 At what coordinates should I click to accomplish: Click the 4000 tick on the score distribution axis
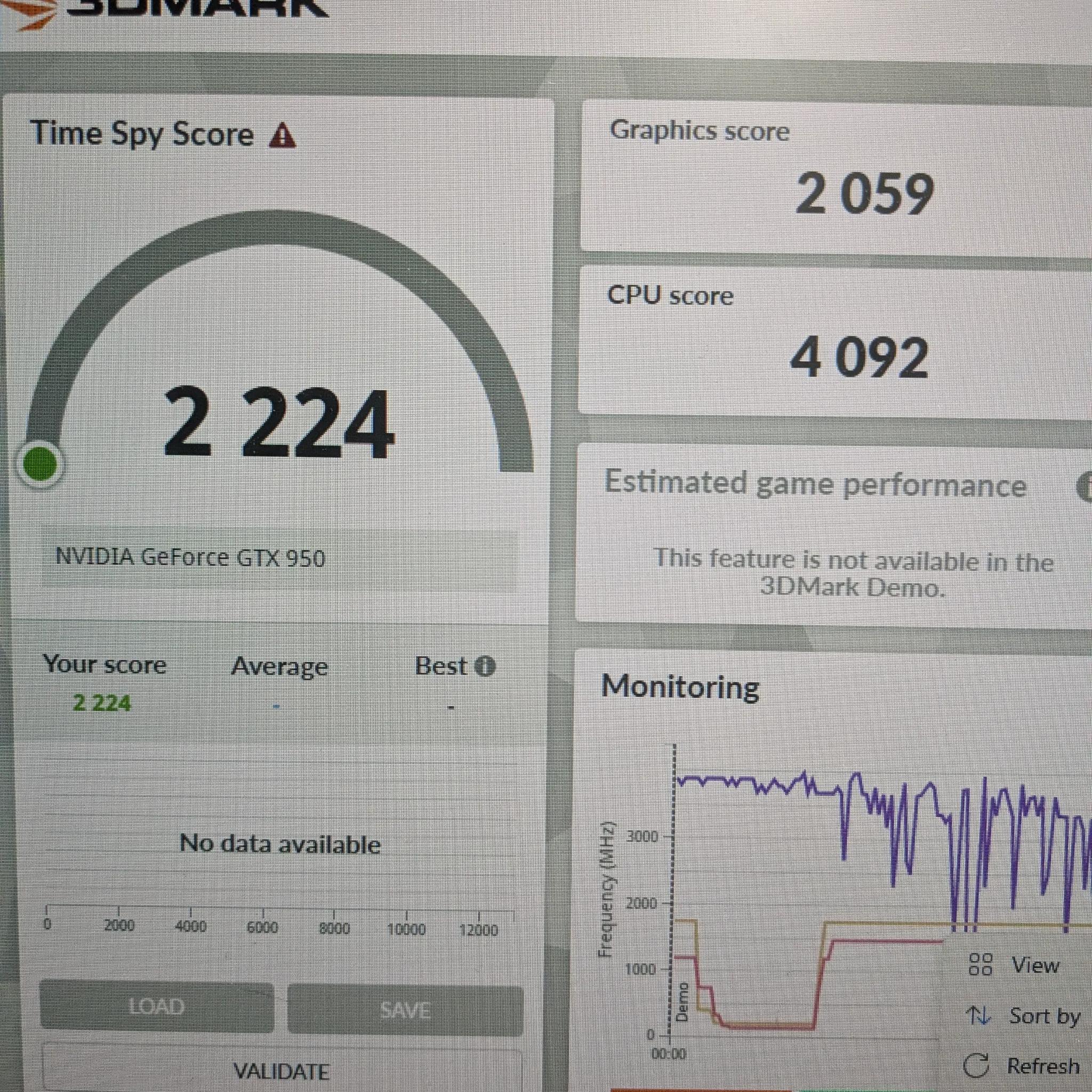pyautogui.click(x=190, y=926)
